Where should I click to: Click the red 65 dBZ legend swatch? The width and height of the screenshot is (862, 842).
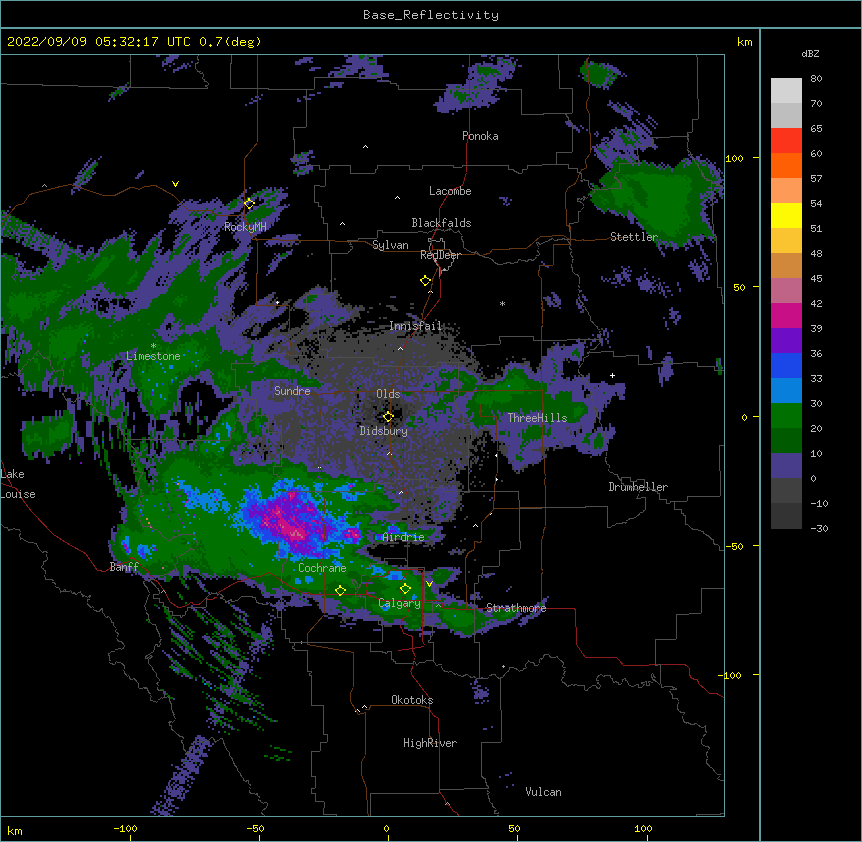786,140
